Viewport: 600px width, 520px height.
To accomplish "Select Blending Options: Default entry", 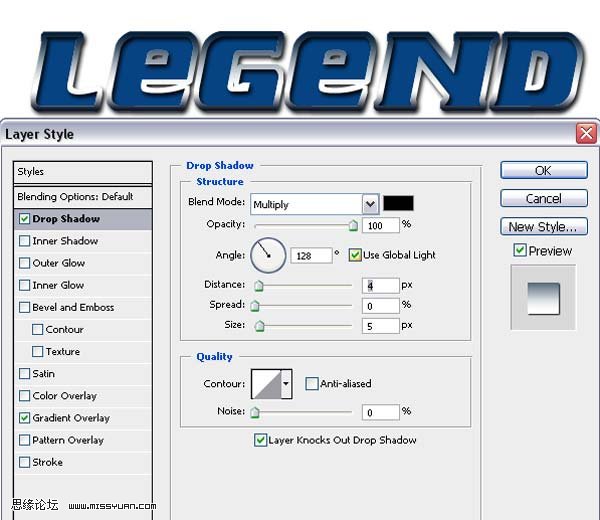I will [x=83, y=197].
